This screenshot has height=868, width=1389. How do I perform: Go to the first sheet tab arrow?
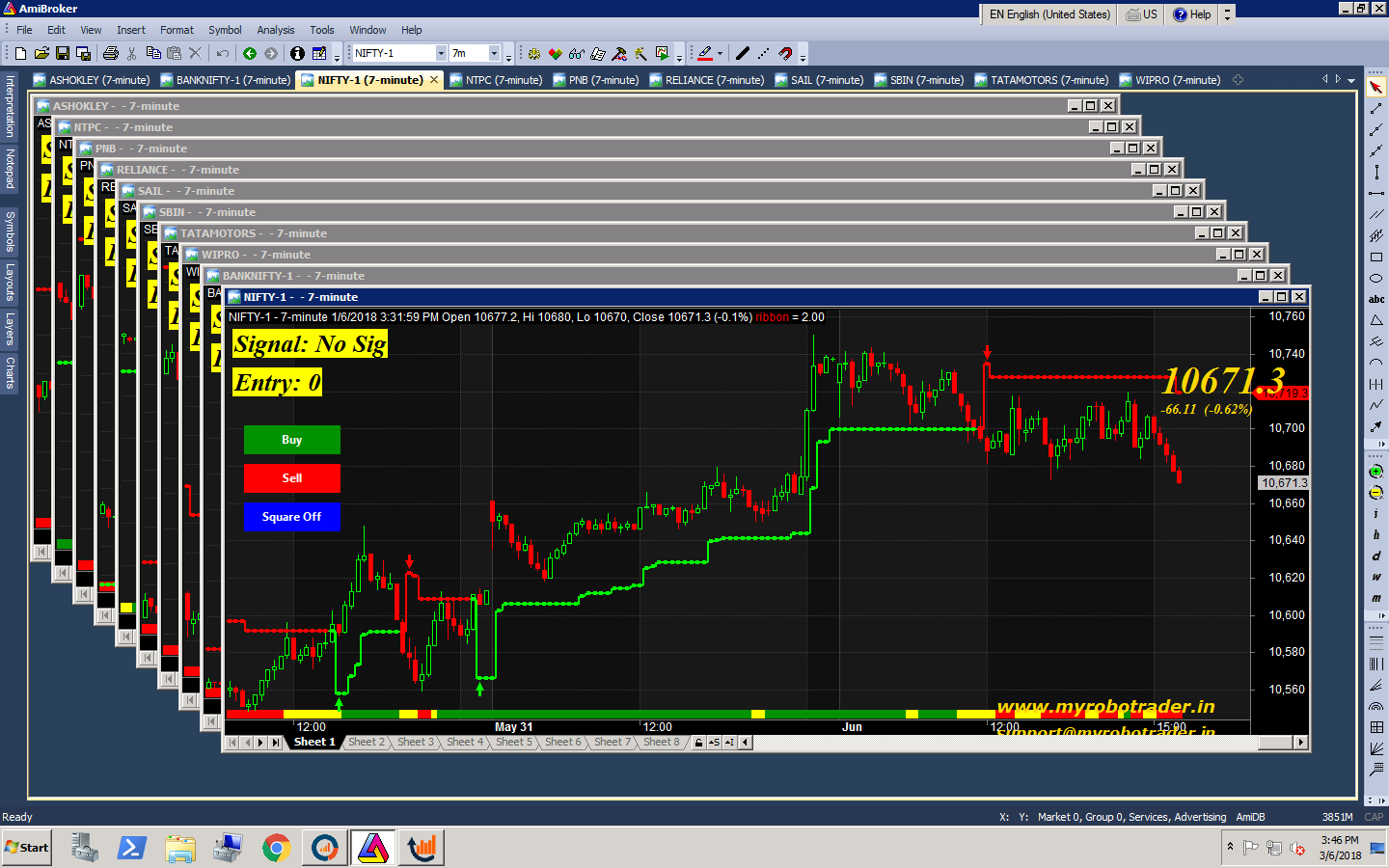click(x=232, y=743)
